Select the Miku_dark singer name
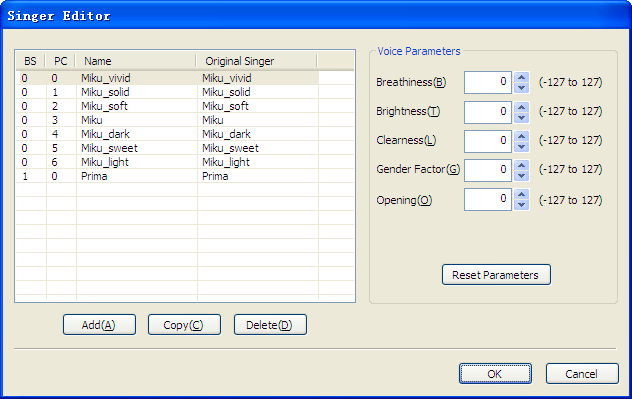The image size is (632, 399). [x=105, y=134]
